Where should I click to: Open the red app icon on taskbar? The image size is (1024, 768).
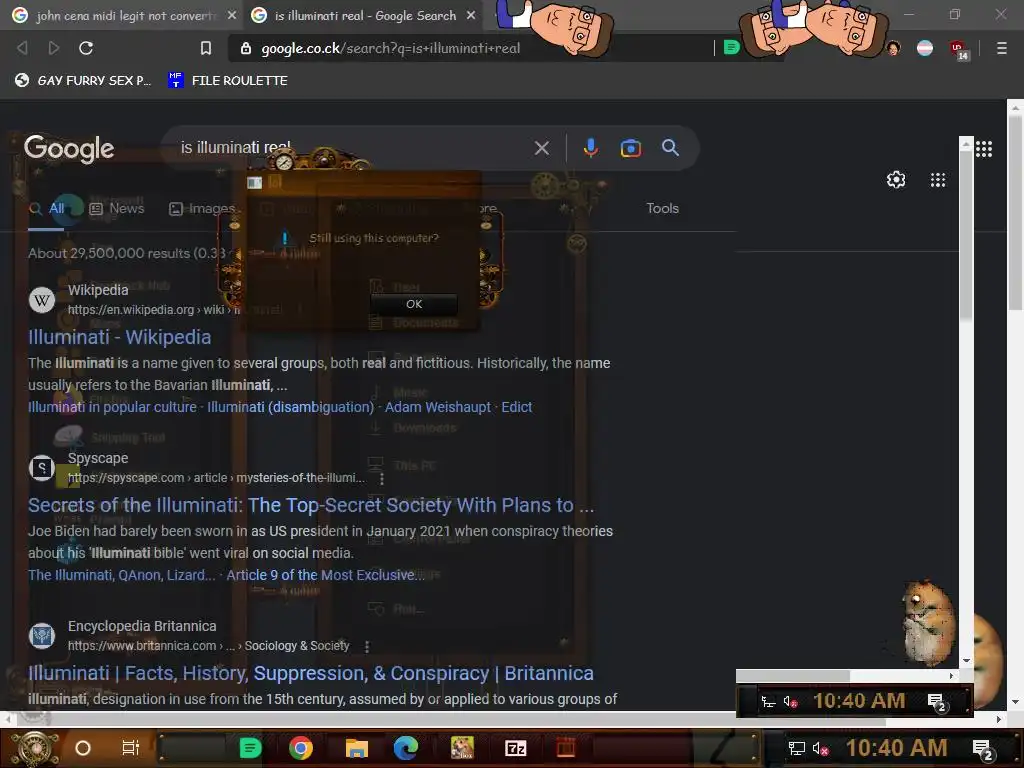pos(566,748)
